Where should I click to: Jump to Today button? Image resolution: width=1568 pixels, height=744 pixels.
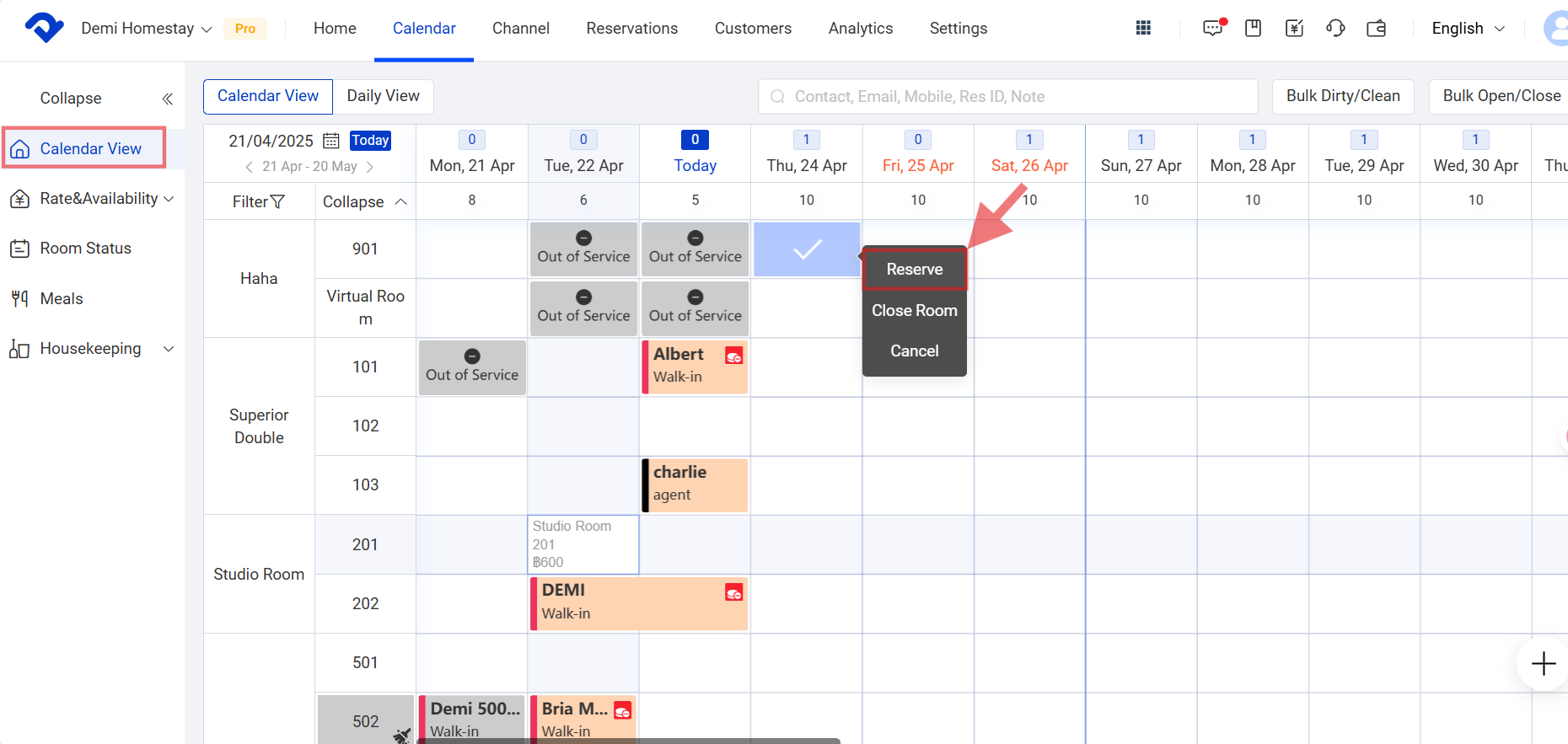coord(370,140)
